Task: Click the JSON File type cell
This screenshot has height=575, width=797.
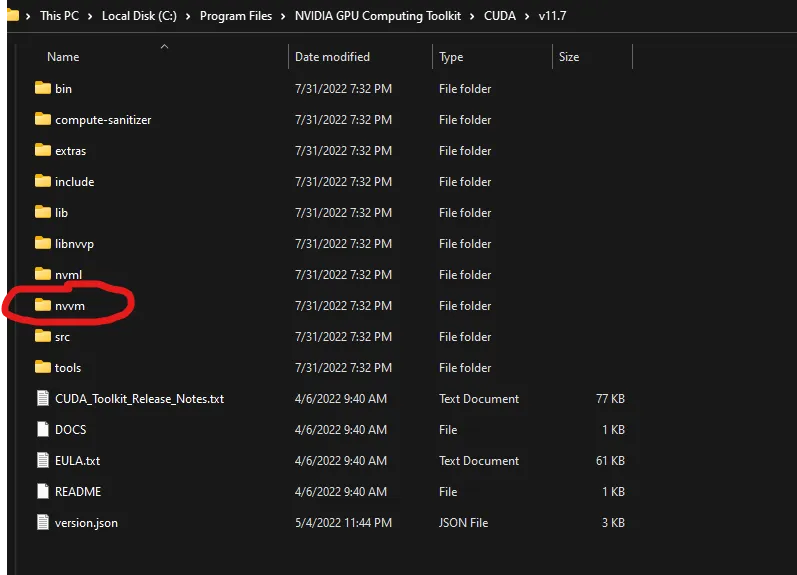Action: 464,523
